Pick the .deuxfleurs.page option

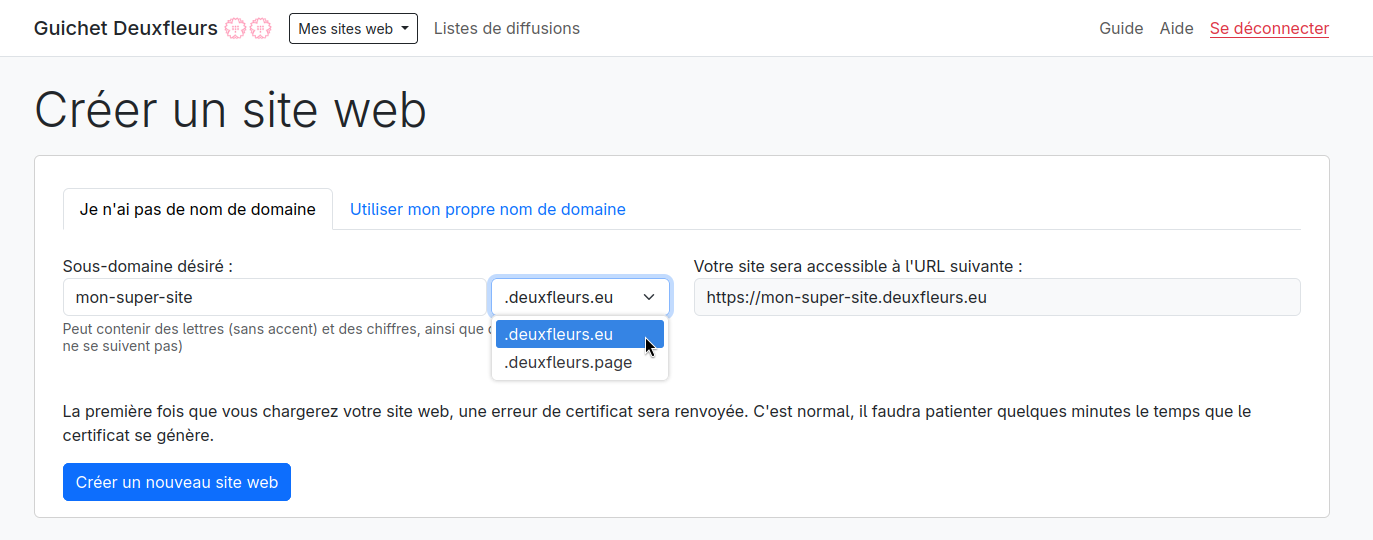coord(568,363)
